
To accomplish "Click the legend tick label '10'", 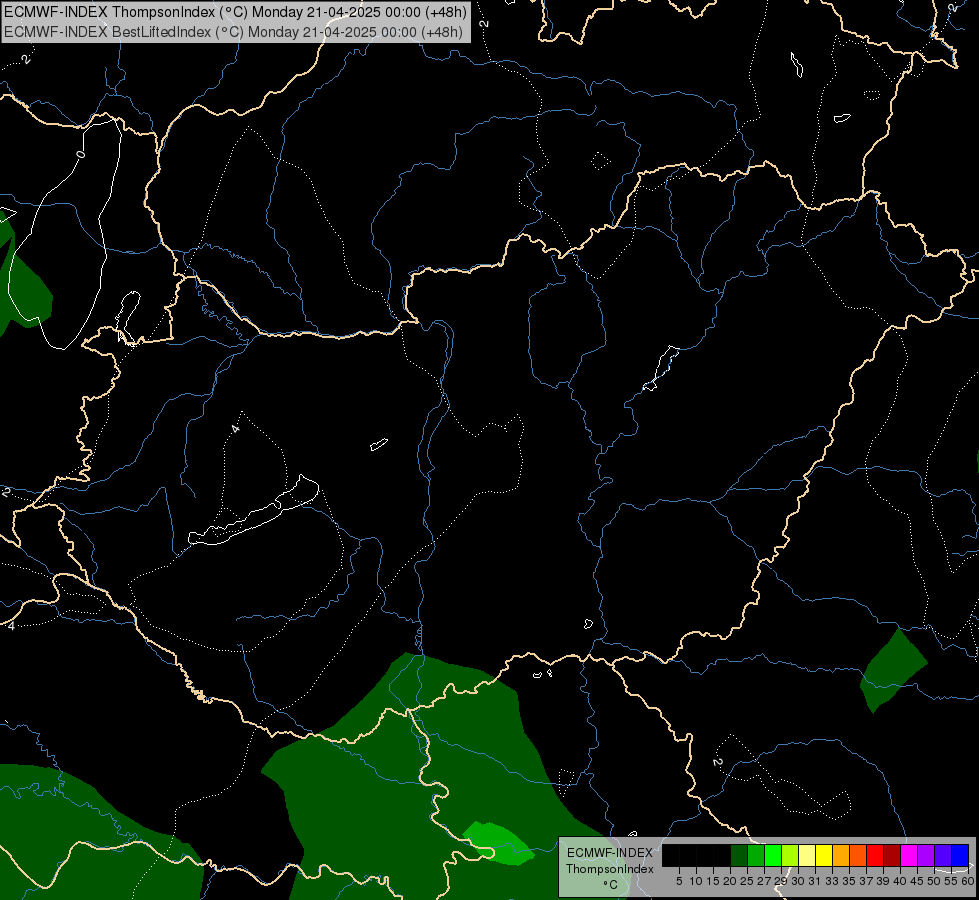I will coord(696,881).
